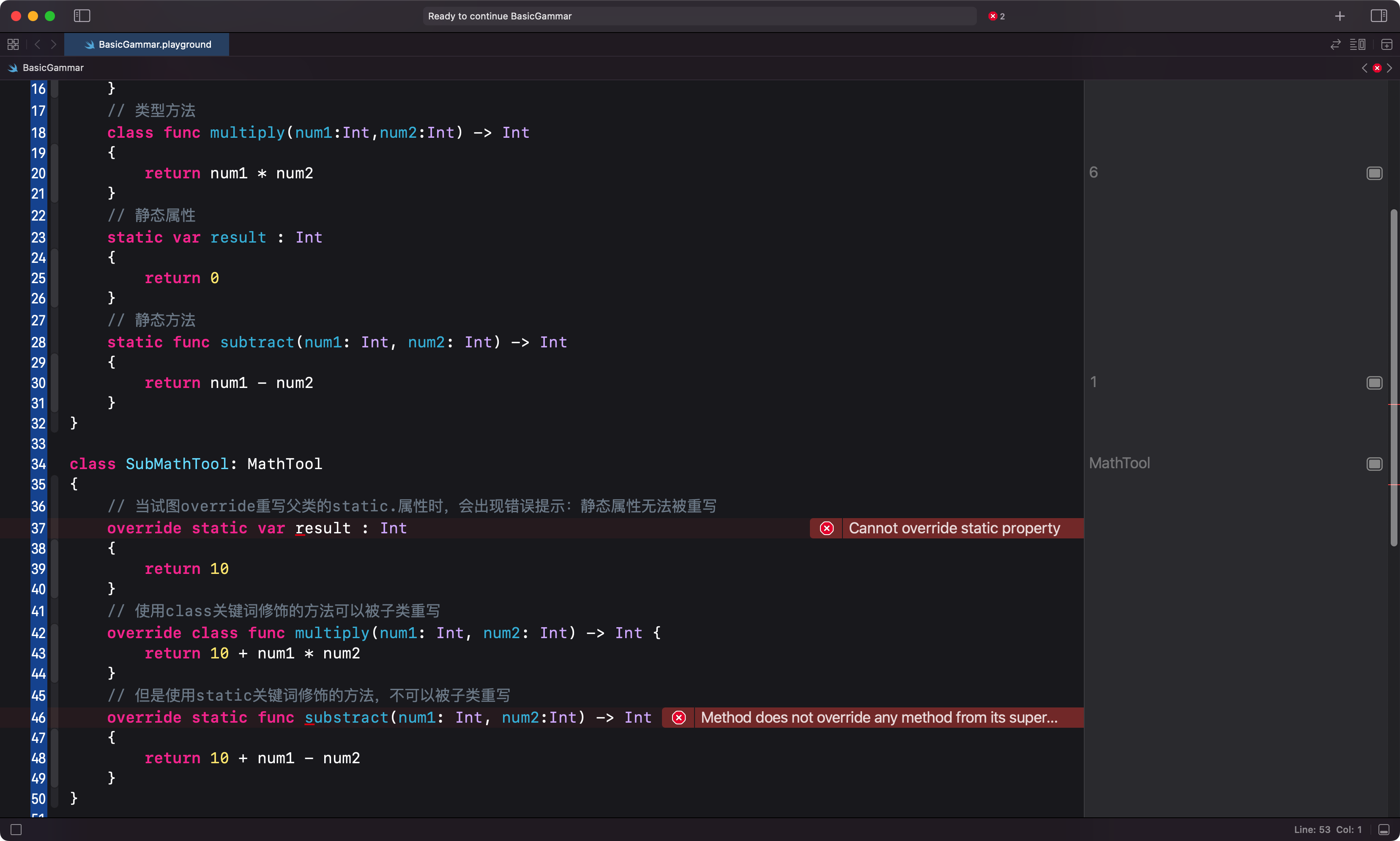Image resolution: width=1400 pixels, height=841 pixels.
Task: Go forward with the right chevron
Action: [54, 44]
